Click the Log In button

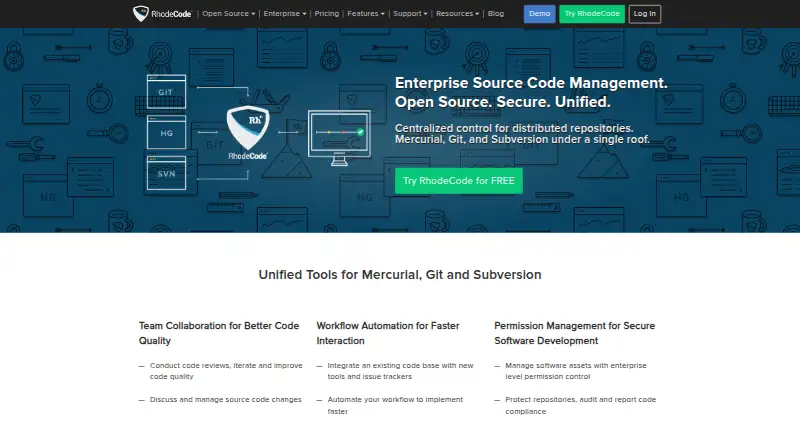(645, 14)
